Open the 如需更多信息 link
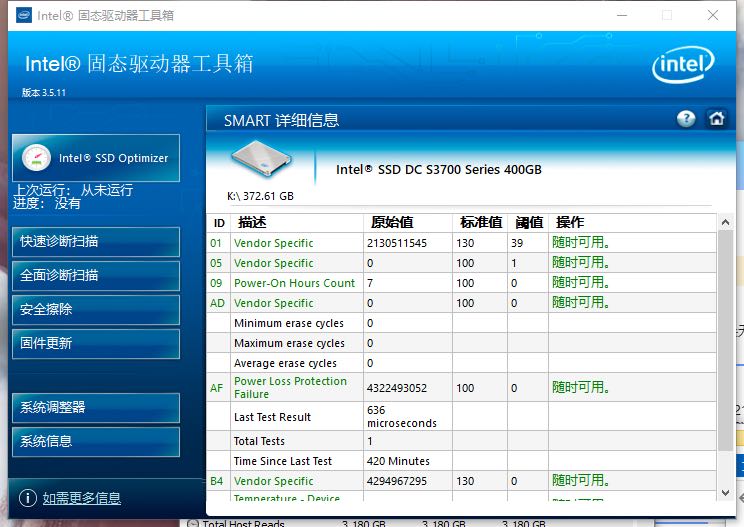The width and height of the screenshot is (744, 527). [x=82, y=498]
